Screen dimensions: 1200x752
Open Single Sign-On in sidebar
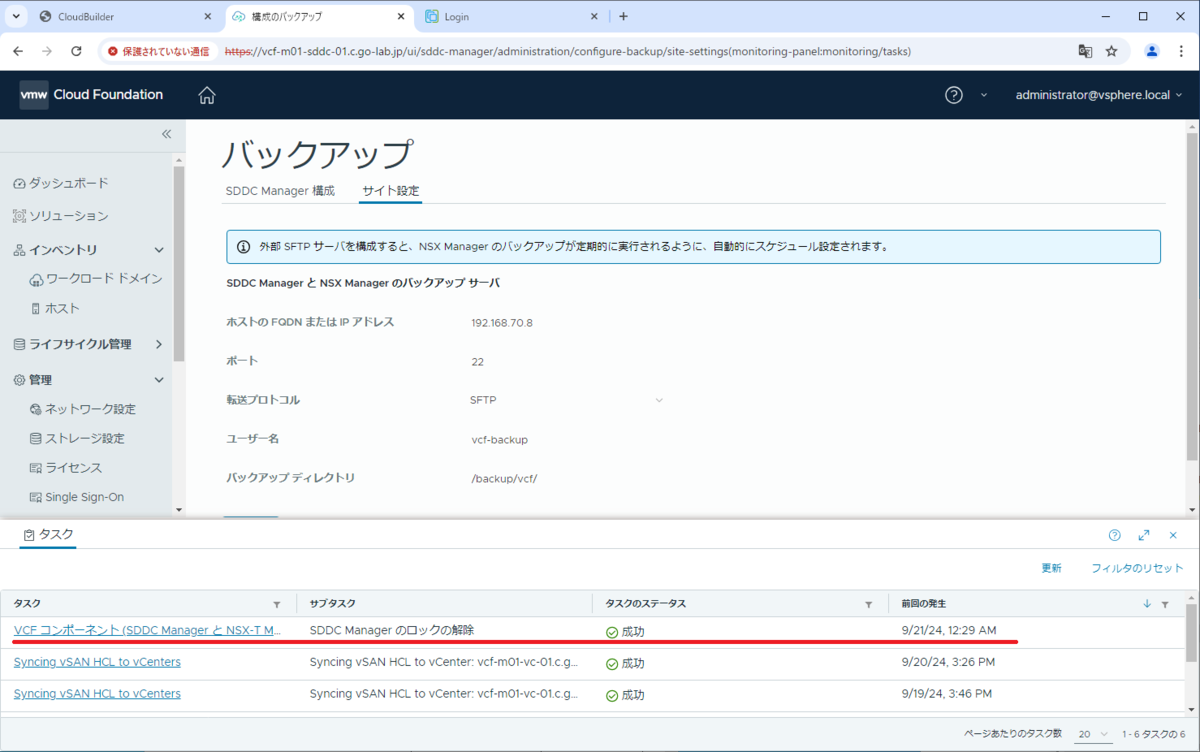[x=77, y=497]
